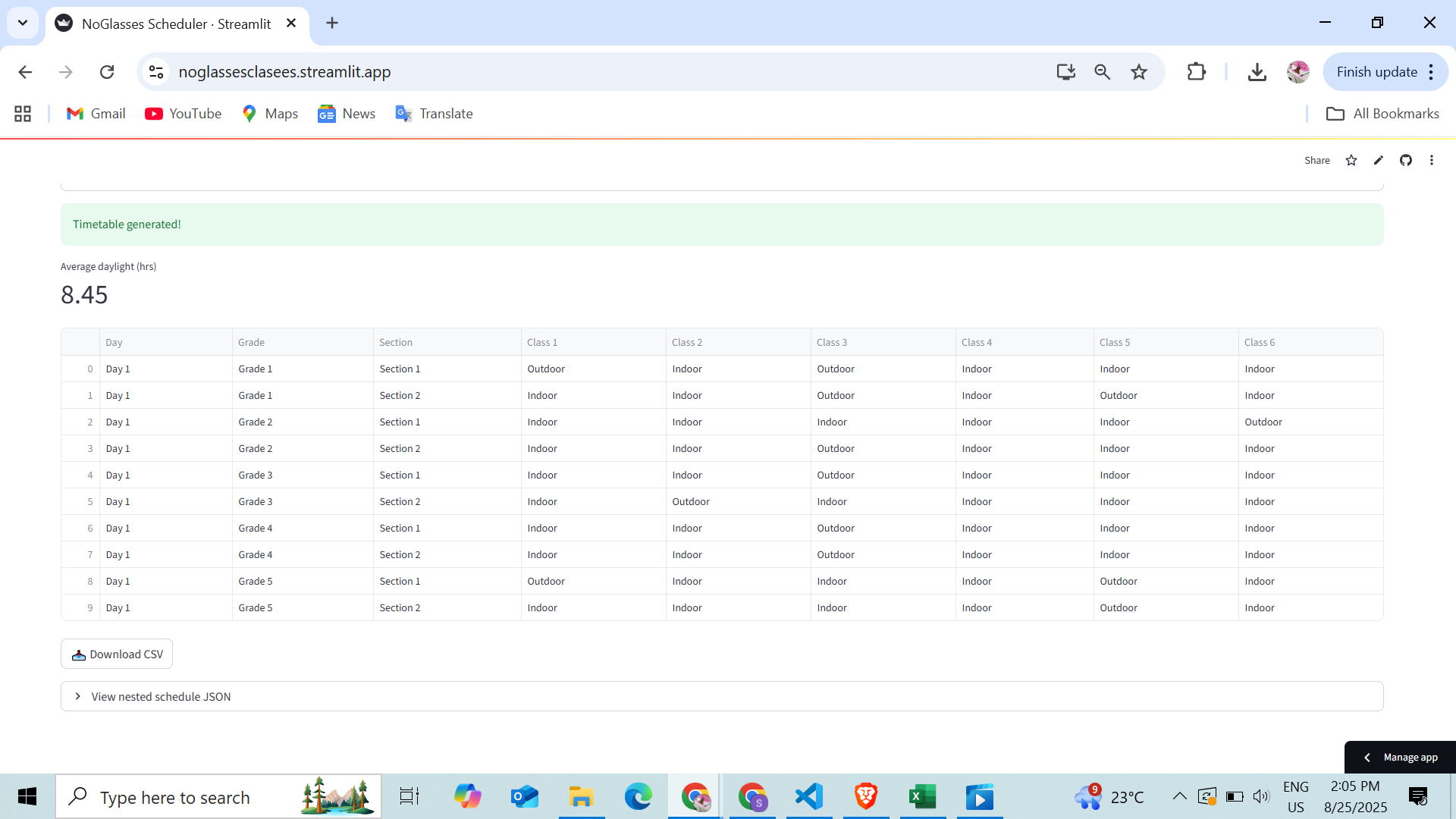
Task: Click the zoom magnifier in address bar
Action: click(x=1102, y=72)
